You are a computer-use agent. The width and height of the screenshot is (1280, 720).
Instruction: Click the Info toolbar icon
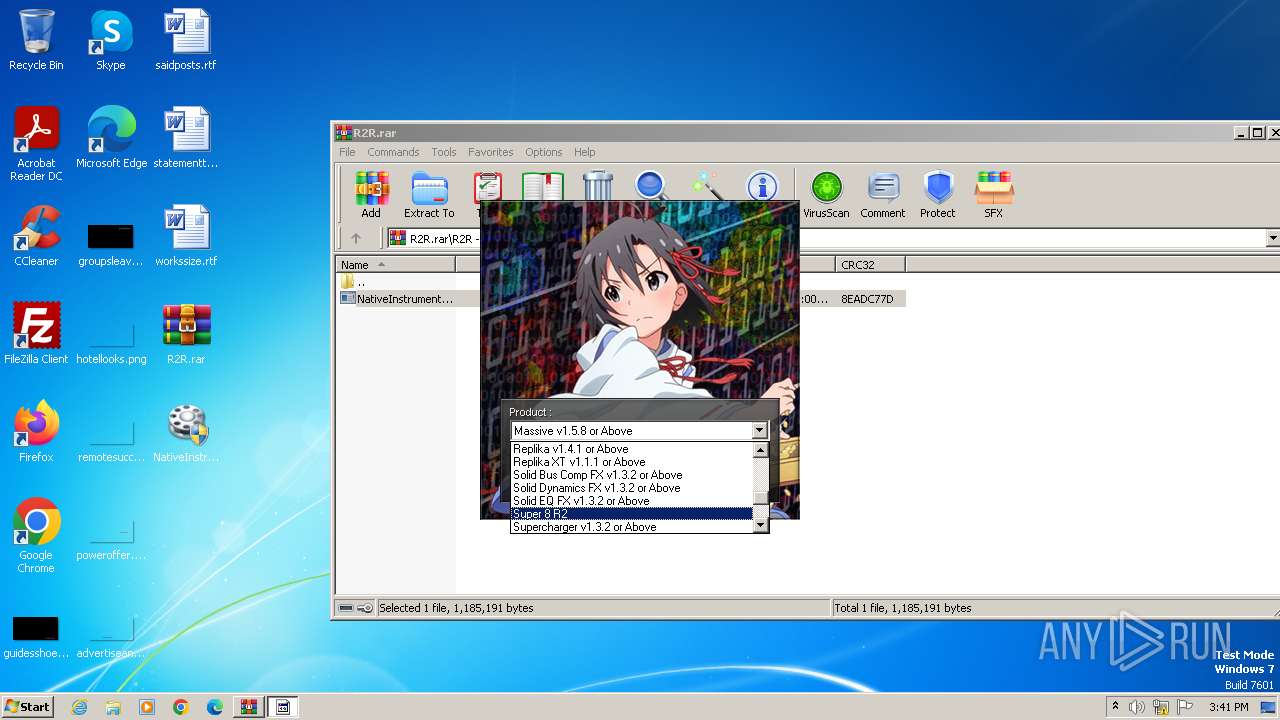coord(762,186)
